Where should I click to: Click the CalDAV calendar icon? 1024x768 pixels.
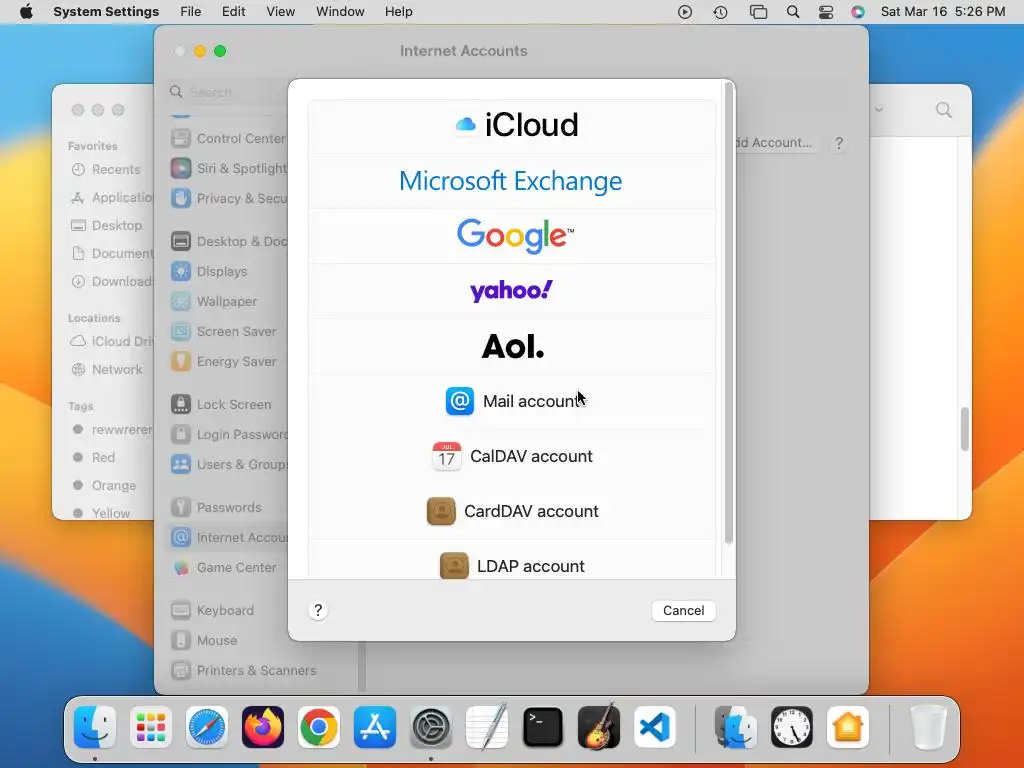[447, 456]
